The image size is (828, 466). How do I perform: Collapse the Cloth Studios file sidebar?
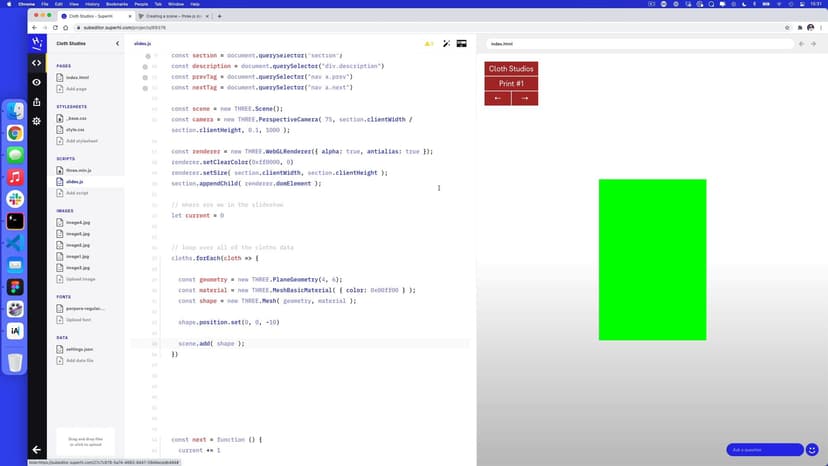click(x=117, y=44)
